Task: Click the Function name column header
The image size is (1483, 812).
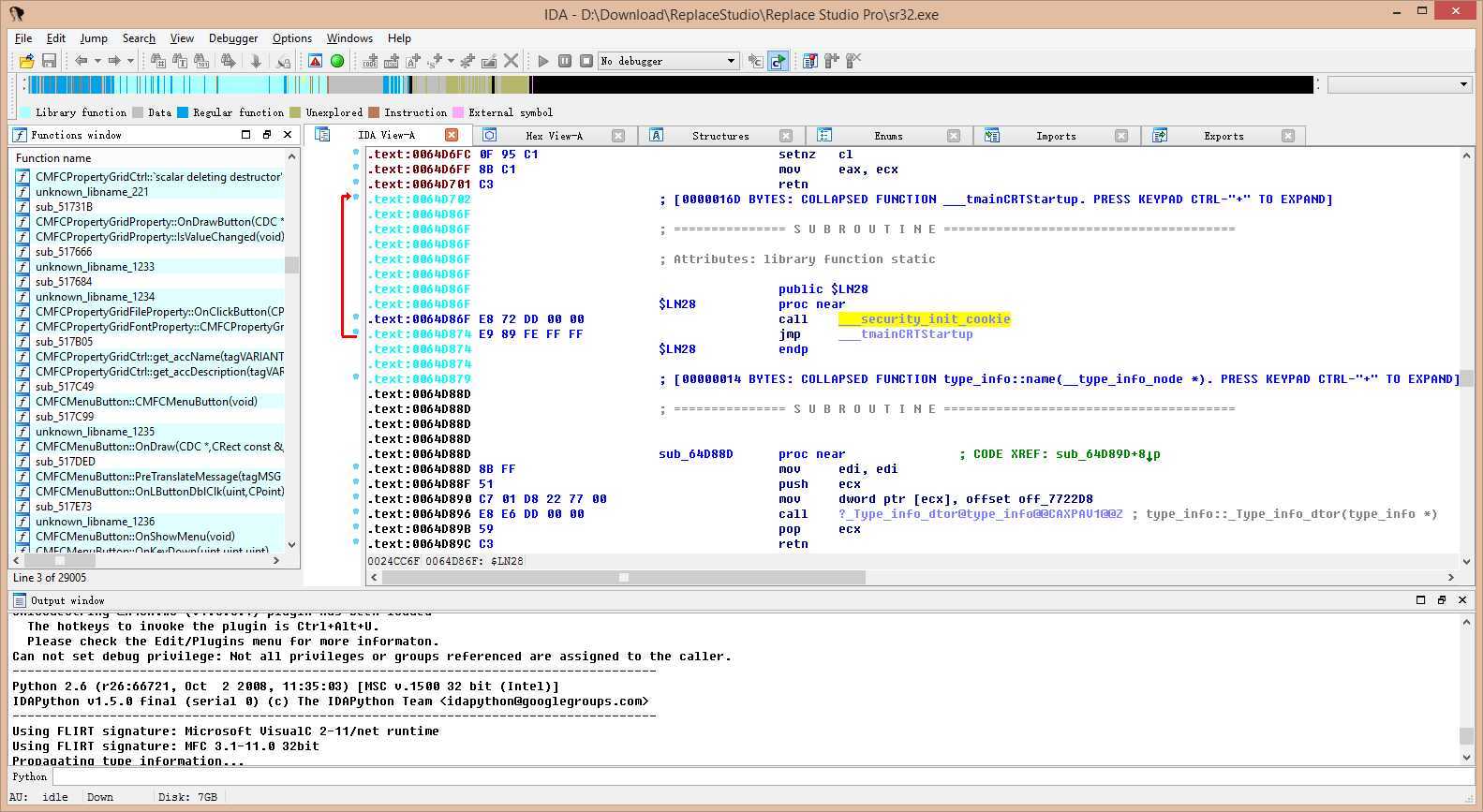Action: [x=146, y=158]
